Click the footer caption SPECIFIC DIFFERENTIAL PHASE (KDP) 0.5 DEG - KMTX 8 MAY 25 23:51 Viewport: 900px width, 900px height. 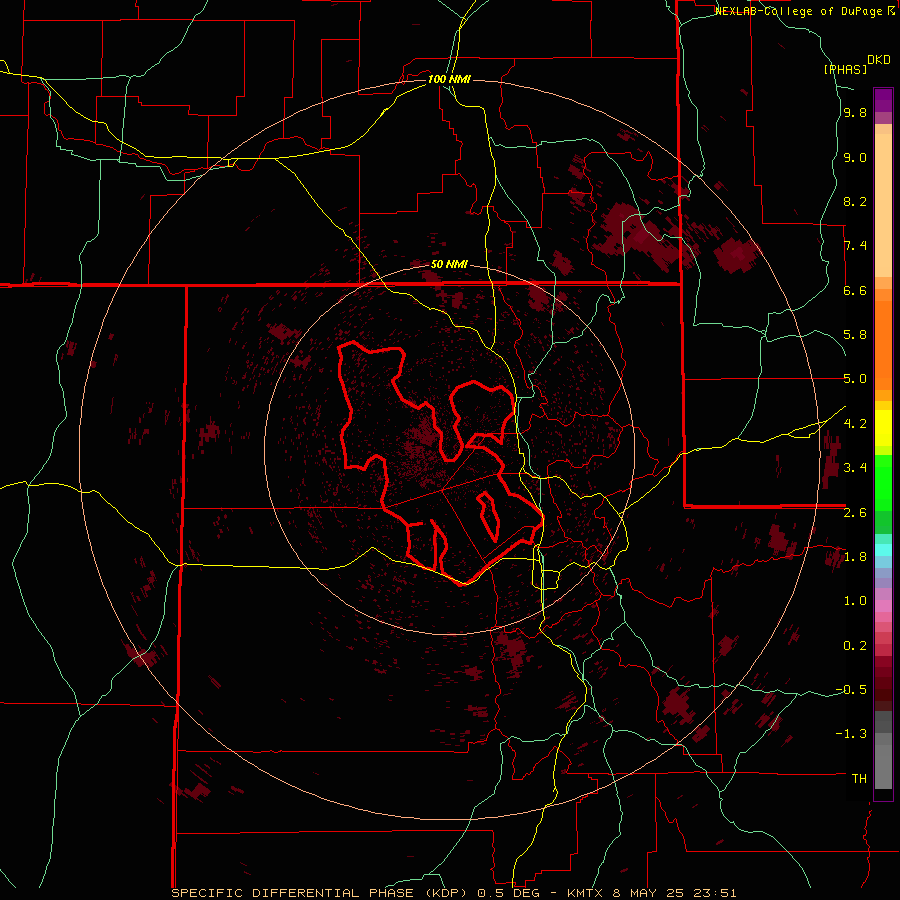pos(453,893)
